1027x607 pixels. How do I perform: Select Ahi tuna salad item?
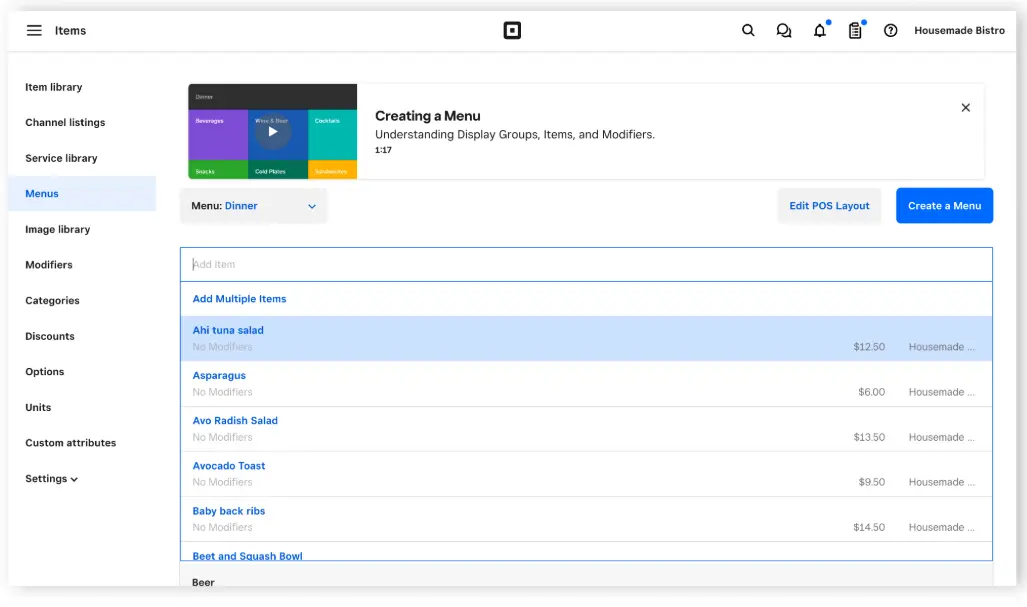(586, 339)
